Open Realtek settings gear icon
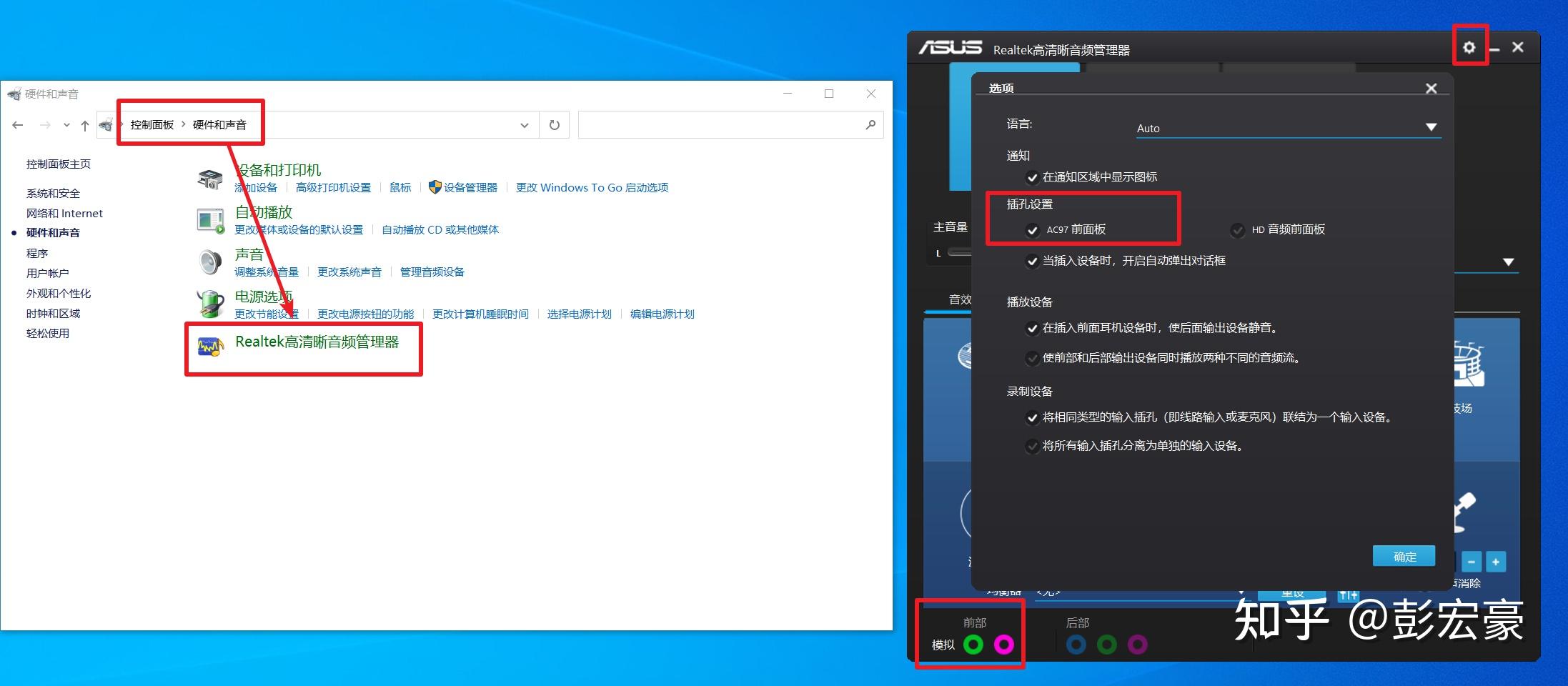 point(1469,47)
